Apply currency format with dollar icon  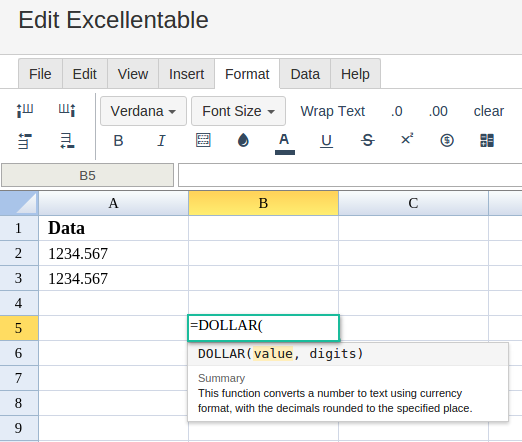click(x=447, y=140)
